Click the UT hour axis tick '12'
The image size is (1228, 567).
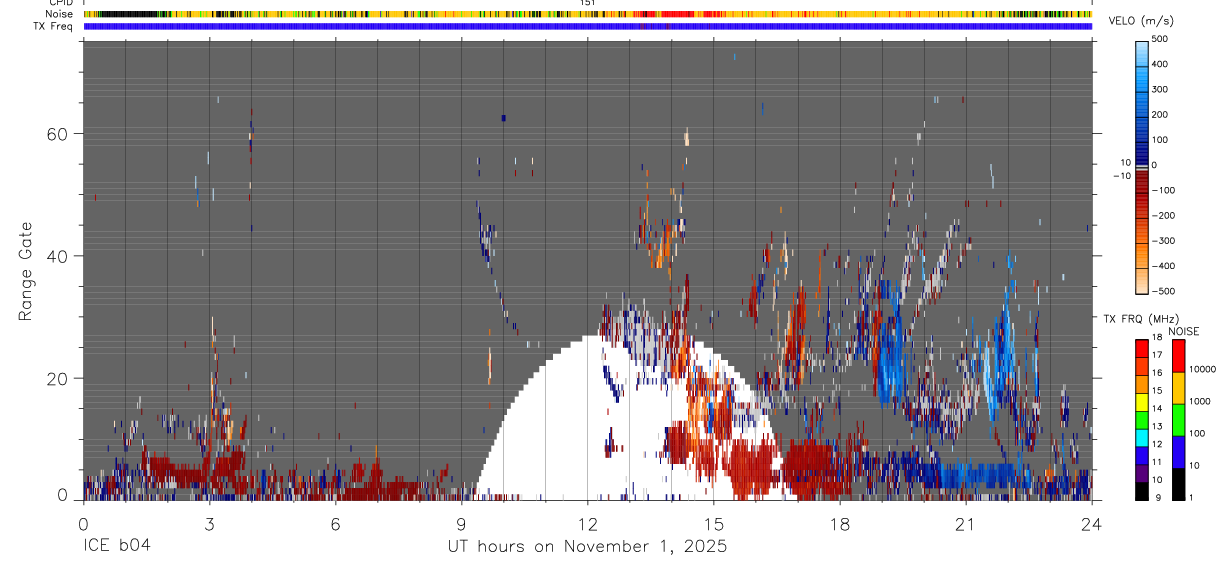click(587, 523)
